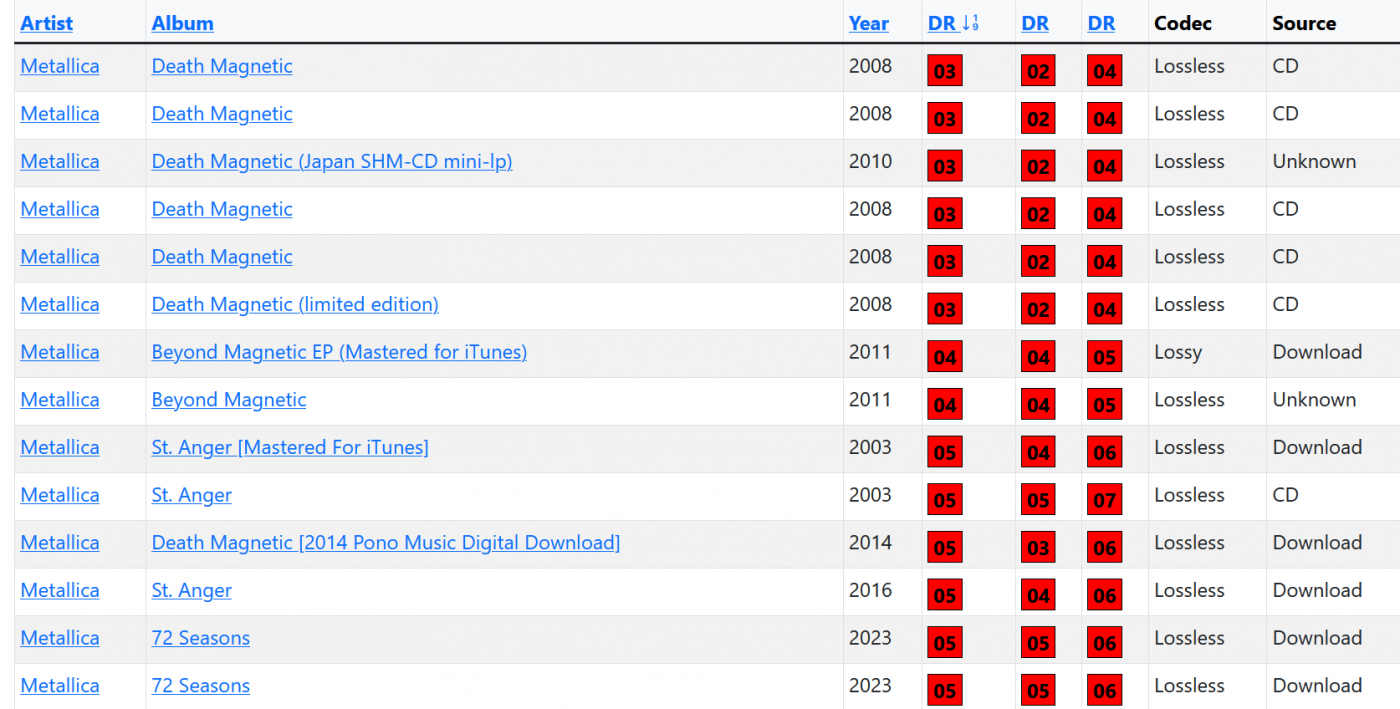Click Metallica in the limited edition row
This screenshot has width=1400, height=709.
(x=60, y=305)
